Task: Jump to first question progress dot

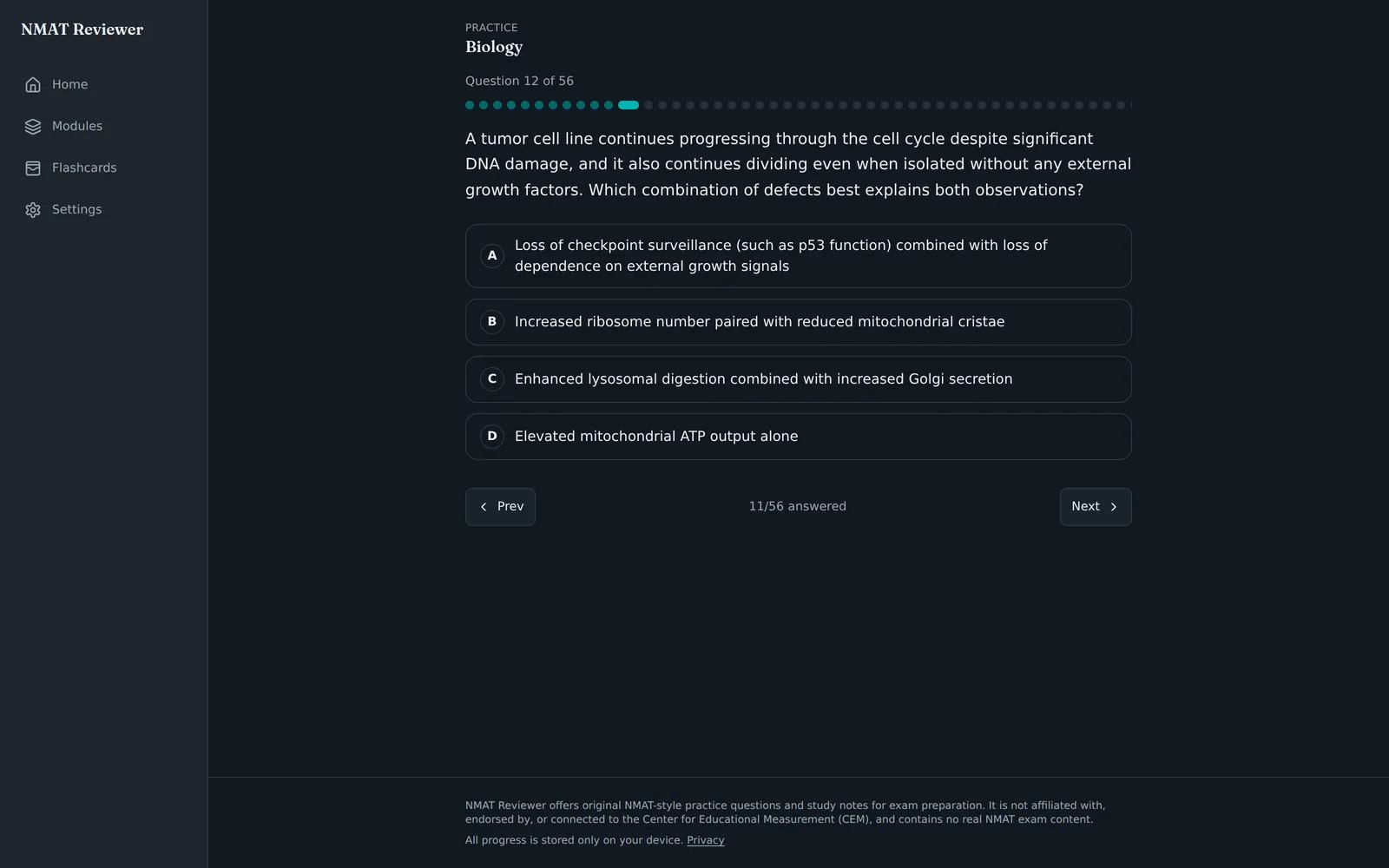Action: pos(470,105)
